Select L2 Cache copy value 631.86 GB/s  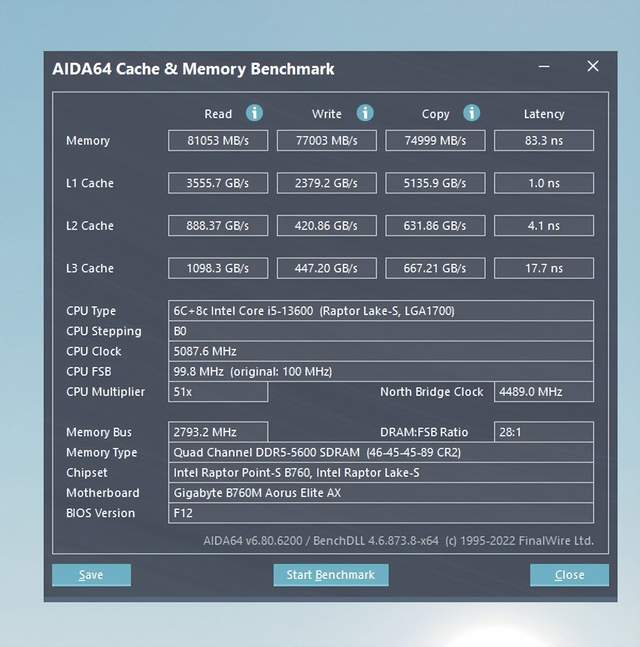pyautogui.click(x=435, y=226)
